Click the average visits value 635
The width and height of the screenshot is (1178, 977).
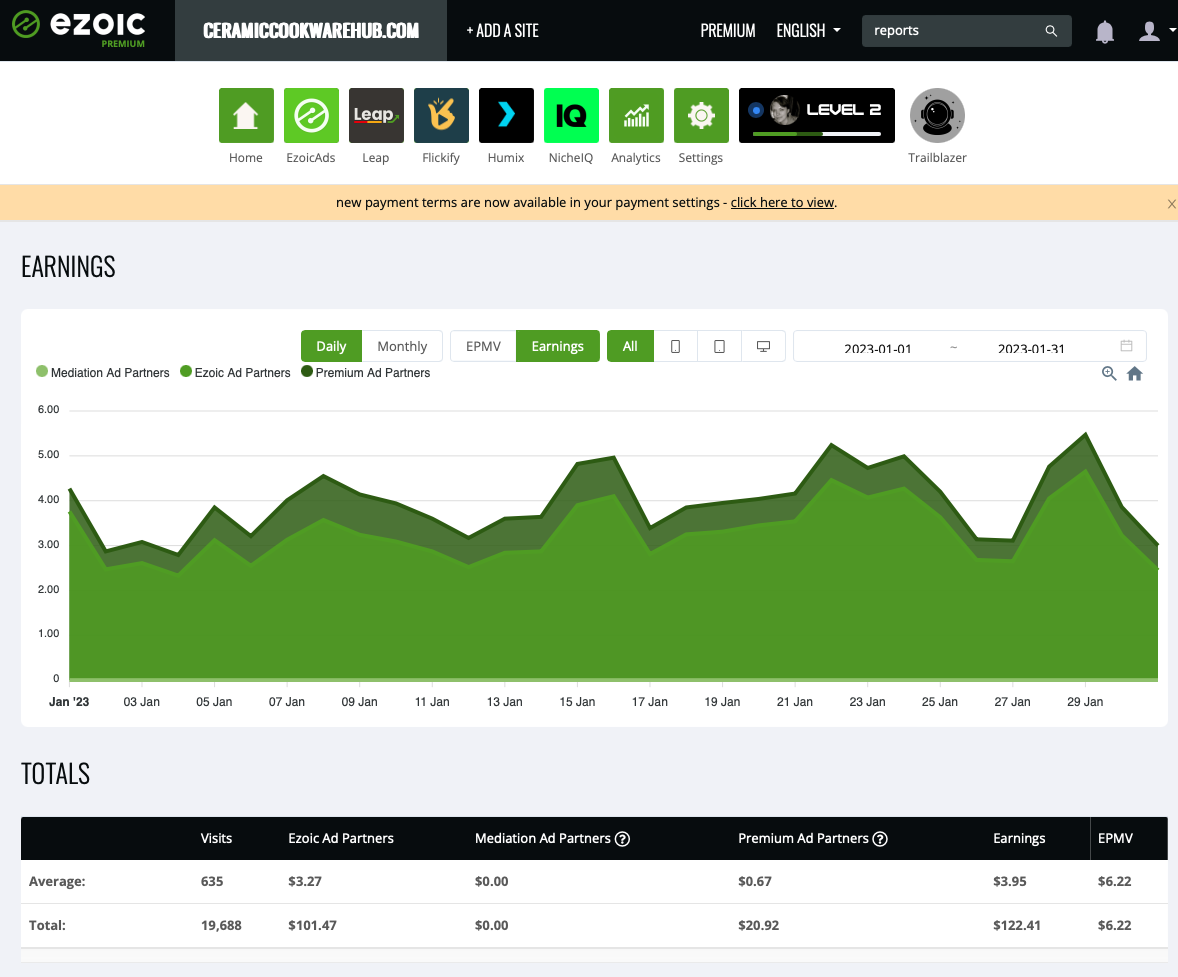212,881
